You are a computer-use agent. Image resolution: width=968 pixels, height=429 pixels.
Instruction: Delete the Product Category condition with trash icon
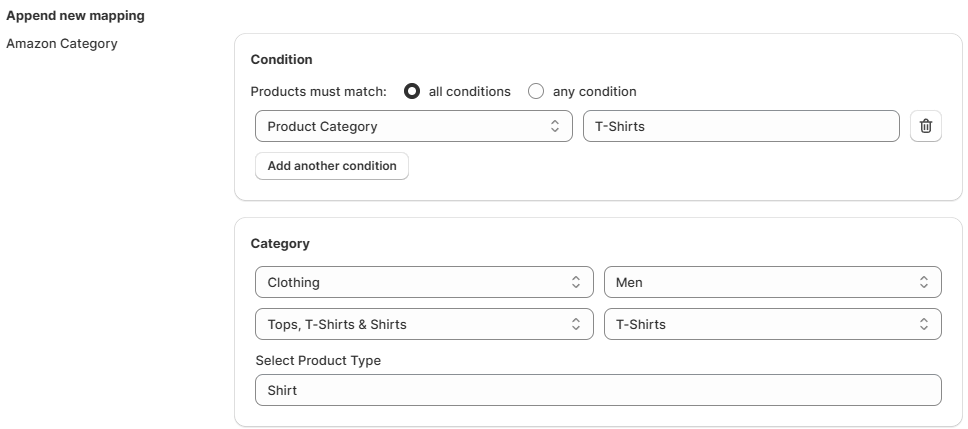(925, 126)
